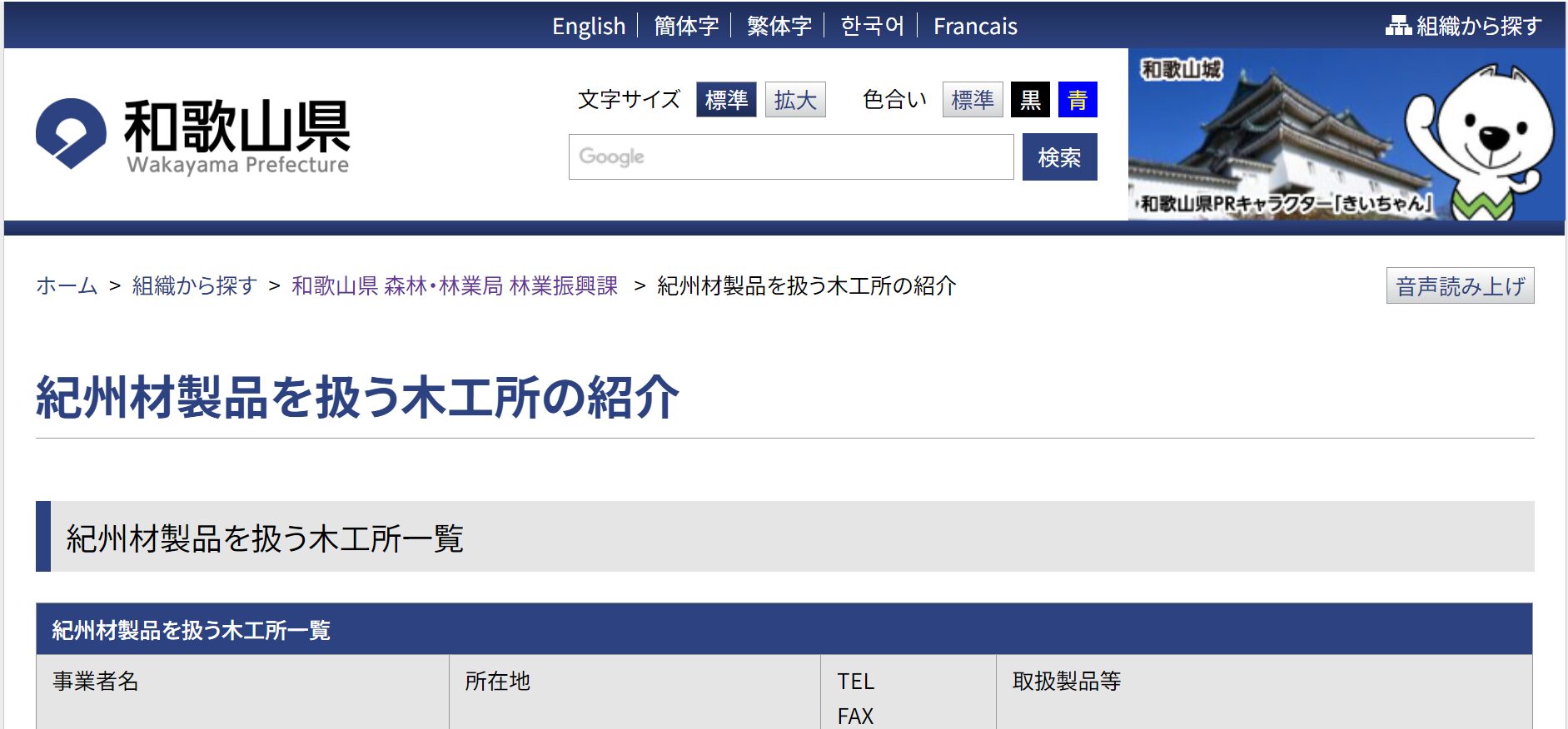The width and height of the screenshot is (1568, 729).
Task: Click current breadcrumb 紀州材製品を扱う木工所の紹介
Action: click(806, 285)
